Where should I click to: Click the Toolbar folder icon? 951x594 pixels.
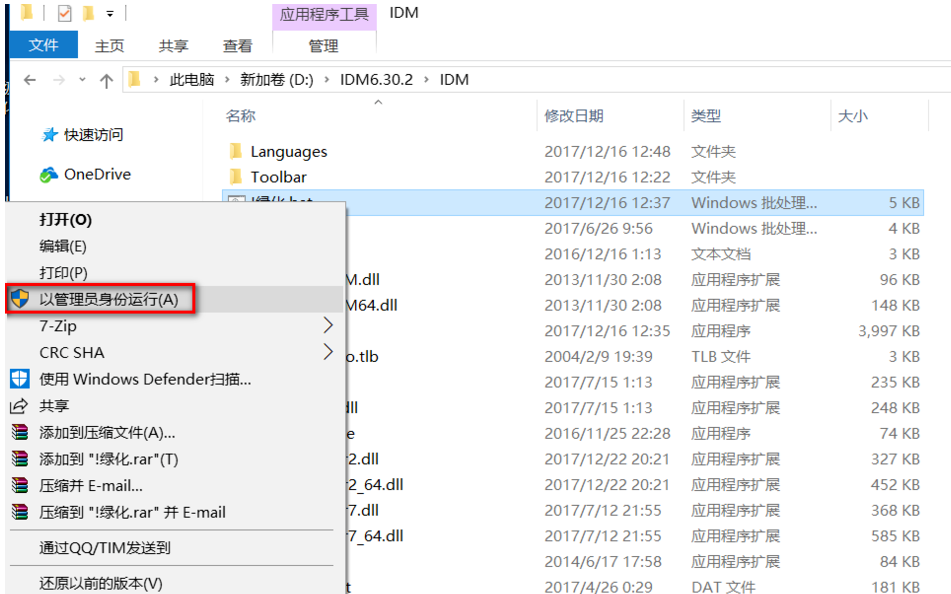[x=236, y=177]
